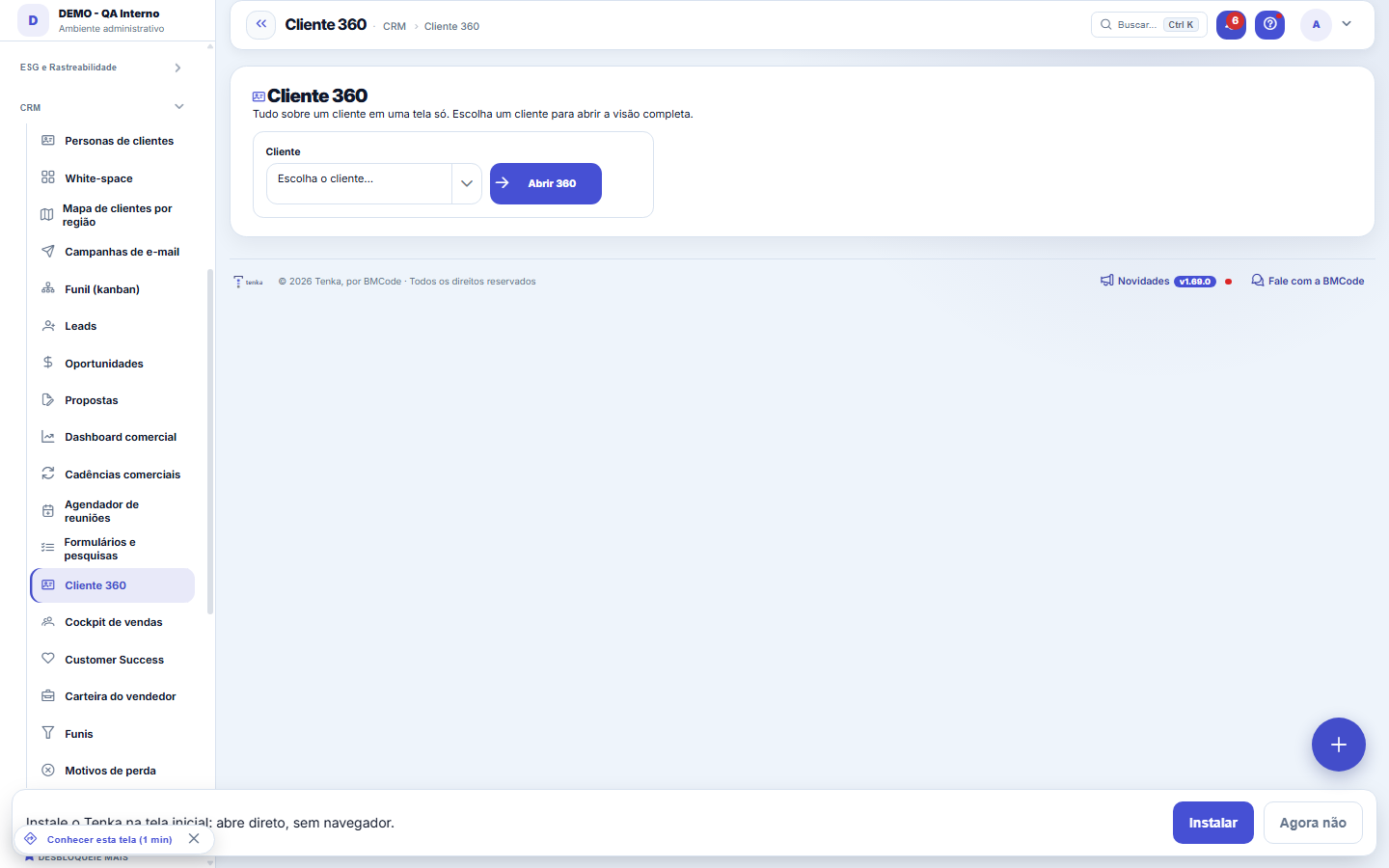Click the White-space grid icon
1389x868 pixels.
click(48, 177)
